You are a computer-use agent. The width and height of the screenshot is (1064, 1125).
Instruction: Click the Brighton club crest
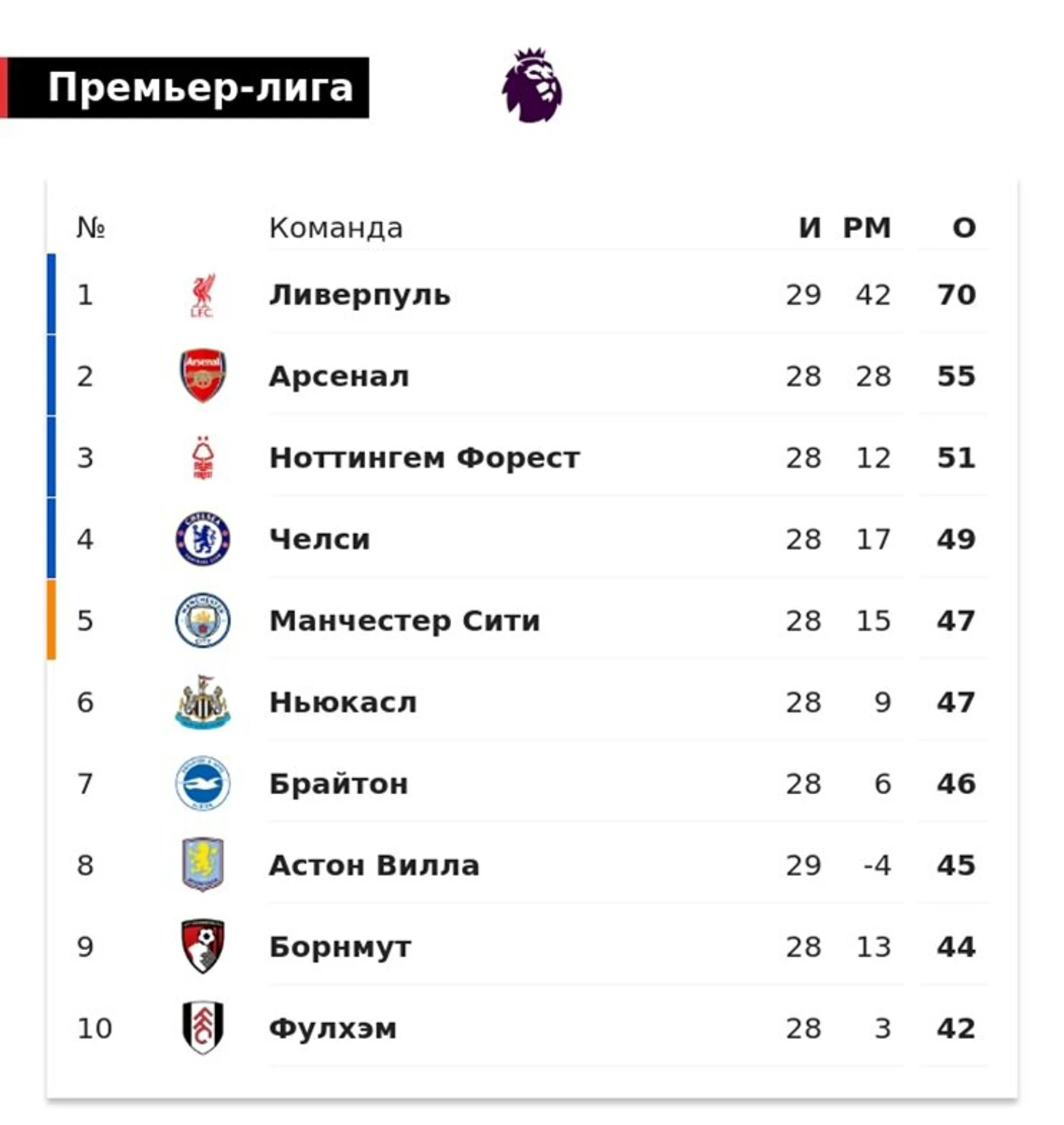(x=203, y=783)
